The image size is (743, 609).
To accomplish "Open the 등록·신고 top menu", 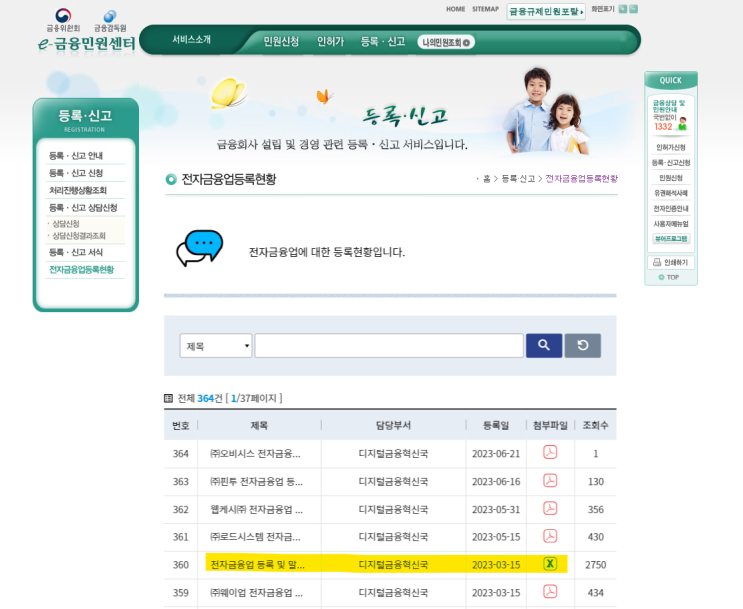I will 383,42.
